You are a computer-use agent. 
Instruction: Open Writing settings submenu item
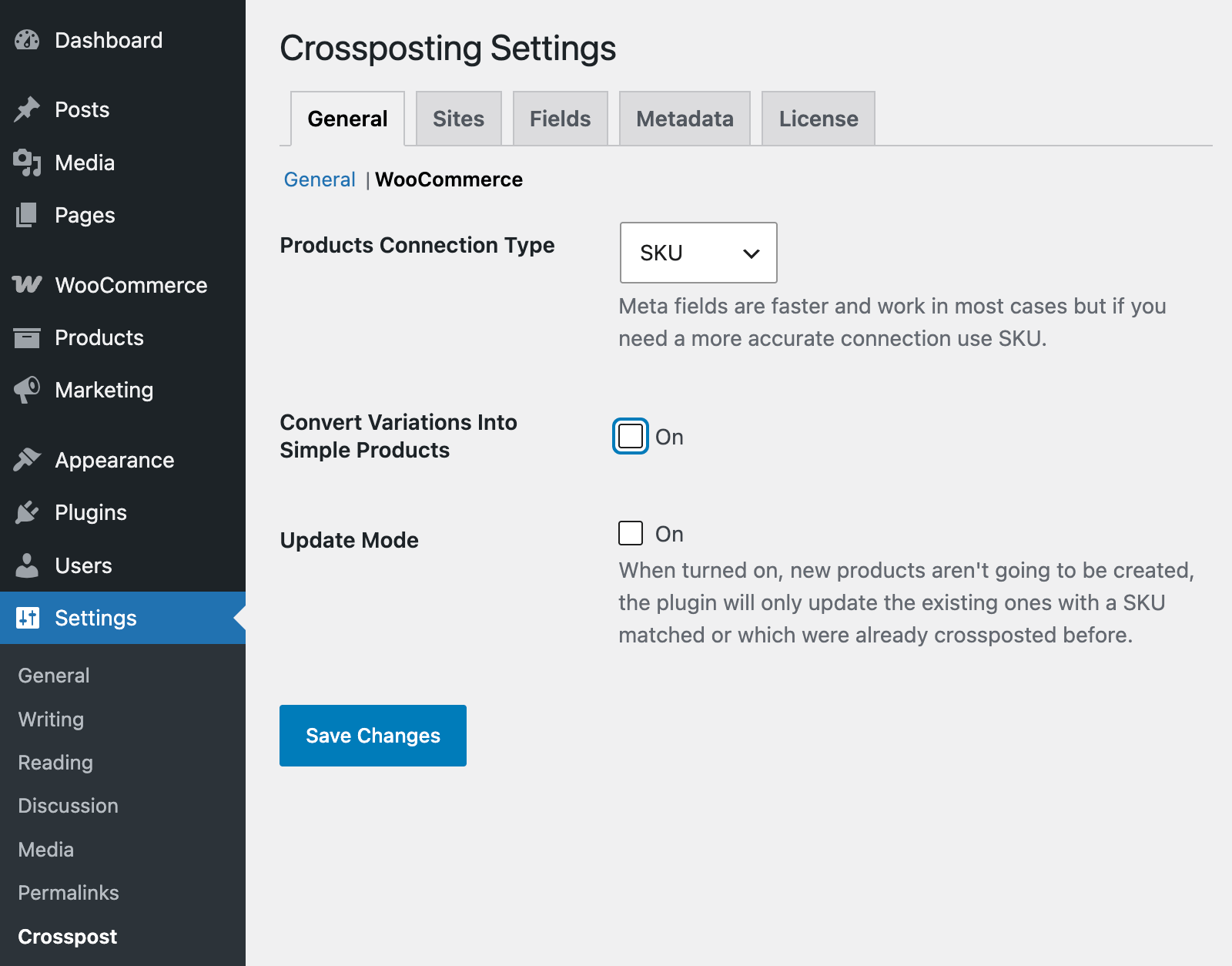51,719
